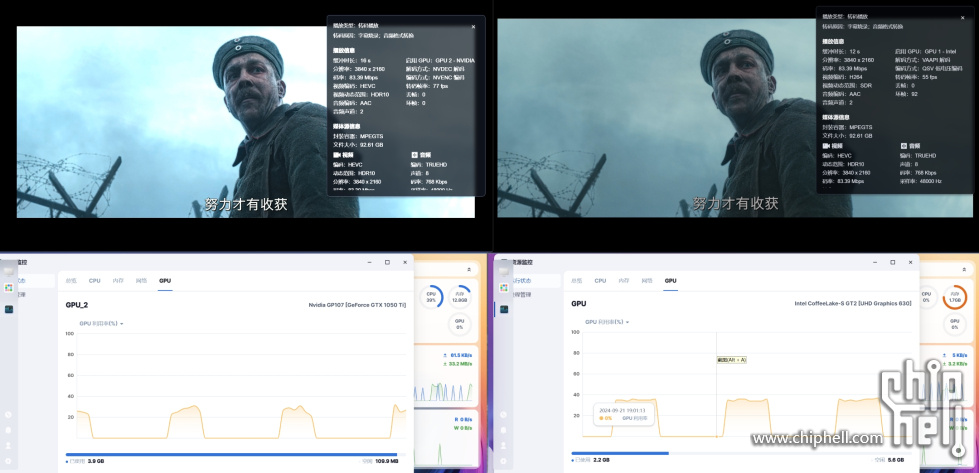Click the desktop icon at top of right window sidebar
Screen dimensions: 979x473
[x=504, y=271]
